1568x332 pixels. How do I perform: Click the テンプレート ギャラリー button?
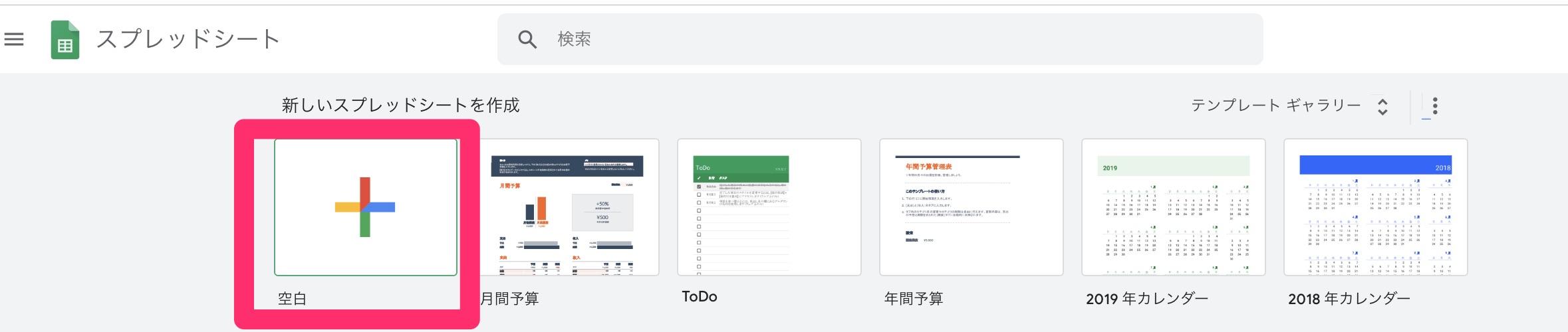pos(1275,106)
